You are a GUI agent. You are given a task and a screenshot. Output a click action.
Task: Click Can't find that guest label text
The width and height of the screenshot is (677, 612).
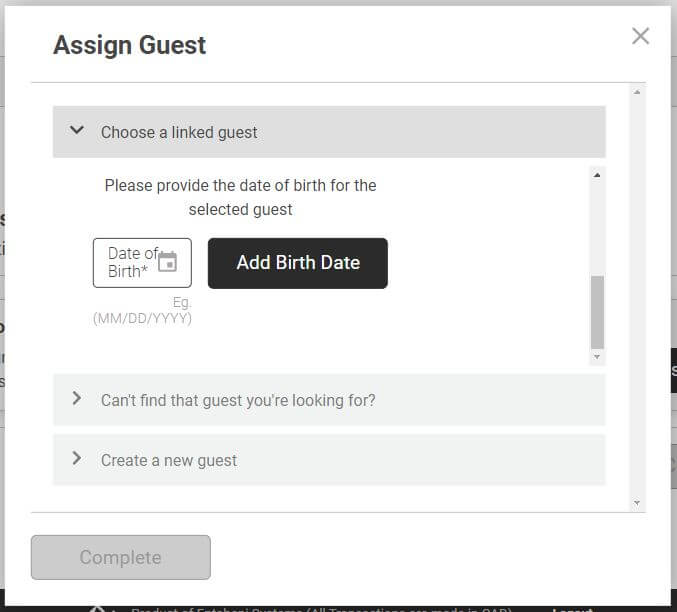click(238, 401)
